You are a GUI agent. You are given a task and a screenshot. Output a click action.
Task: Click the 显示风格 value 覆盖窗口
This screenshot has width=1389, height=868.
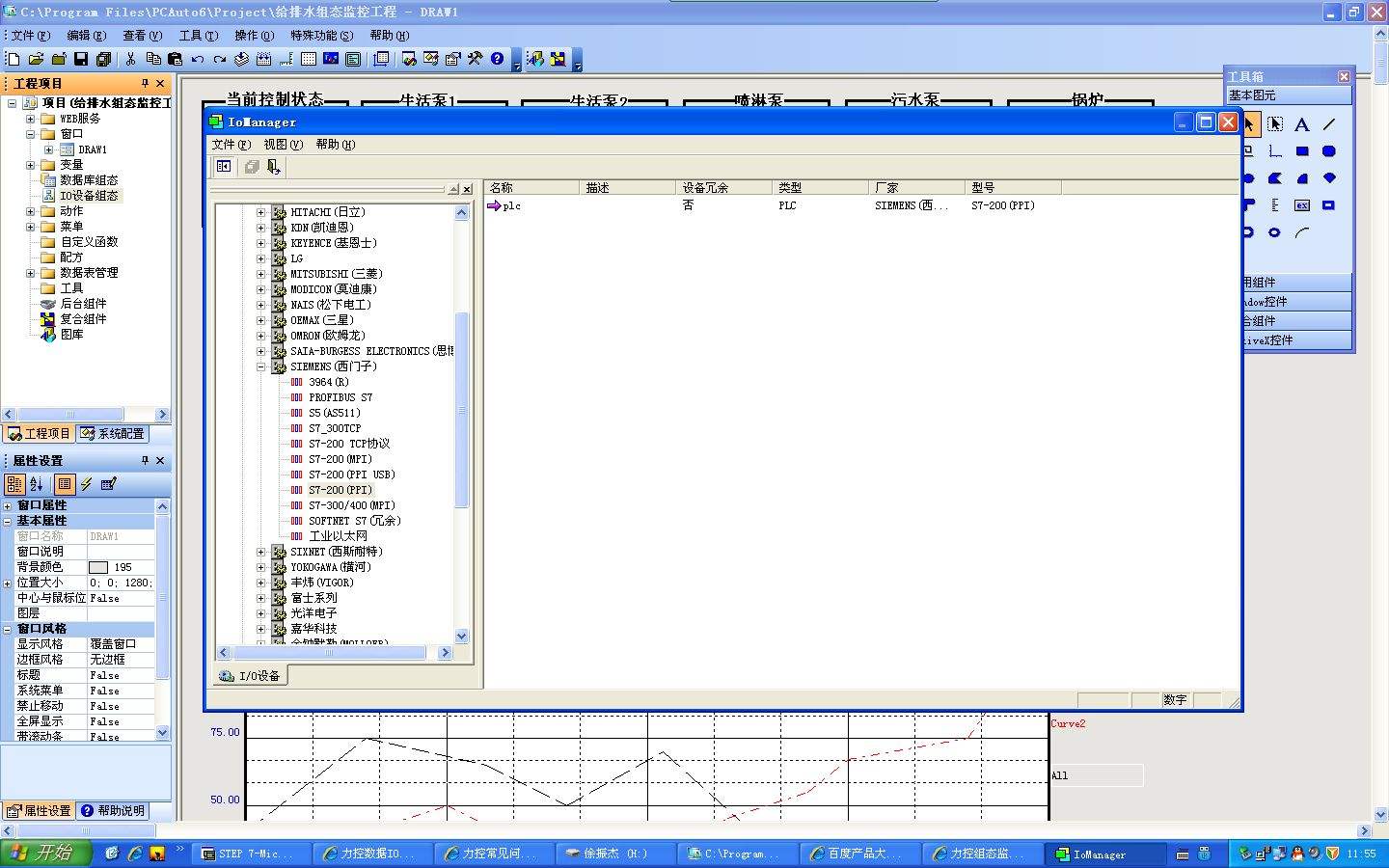click(122, 644)
